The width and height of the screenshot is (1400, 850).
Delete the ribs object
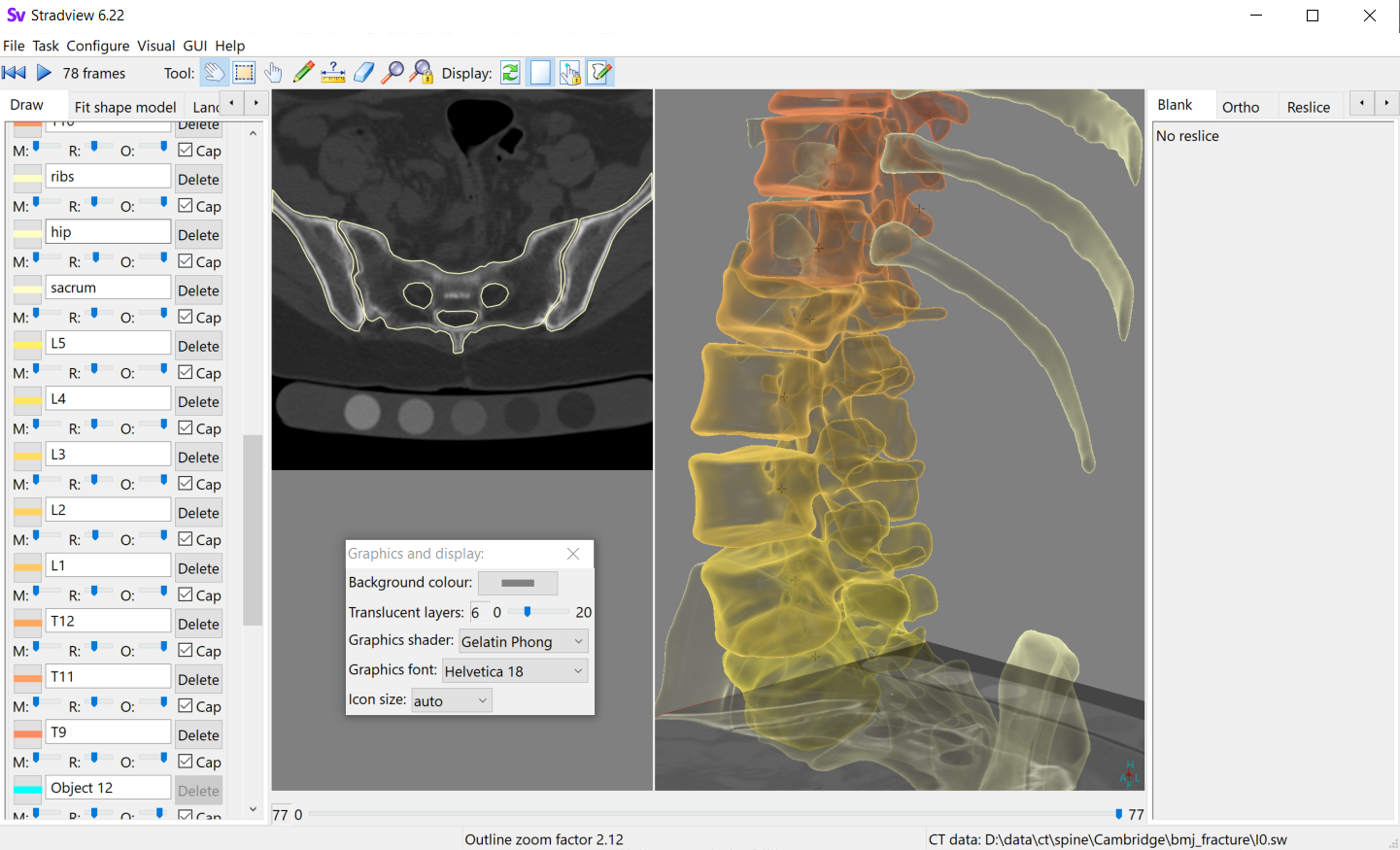tap(199, 180)
